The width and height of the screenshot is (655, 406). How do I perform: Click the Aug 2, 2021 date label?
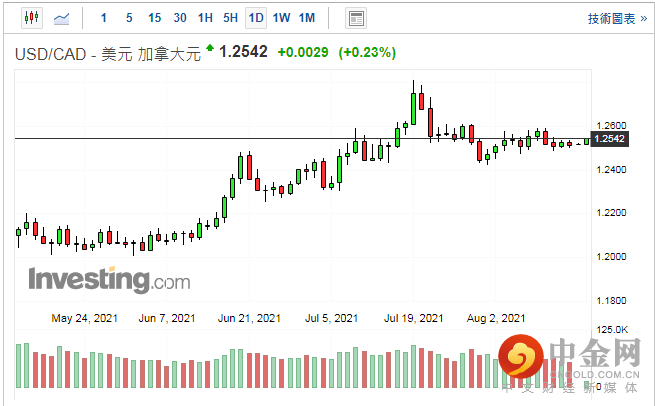(495, 318)
